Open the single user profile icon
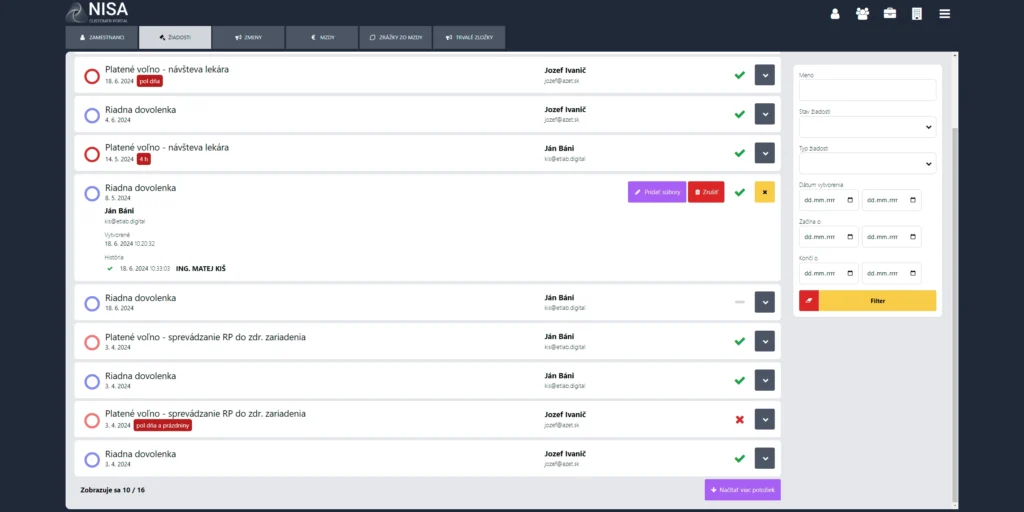Viewport: 1024px width, 512px height. (x=835, y=14)
